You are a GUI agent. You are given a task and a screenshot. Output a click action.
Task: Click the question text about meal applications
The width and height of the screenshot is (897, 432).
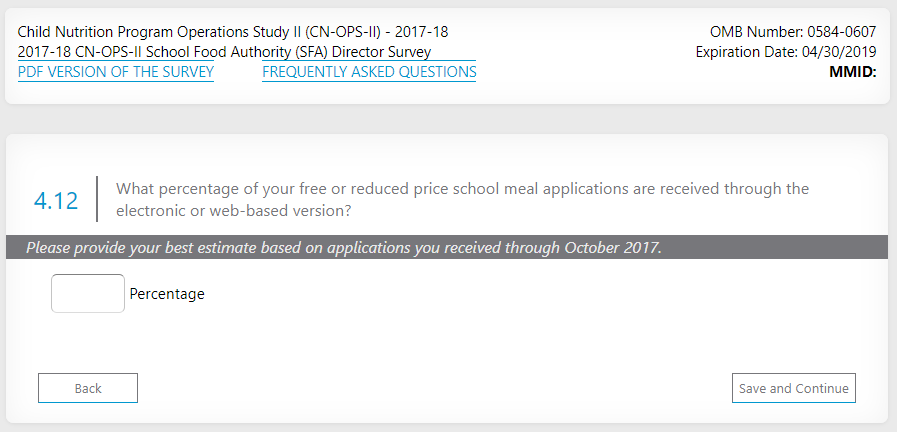462,189
